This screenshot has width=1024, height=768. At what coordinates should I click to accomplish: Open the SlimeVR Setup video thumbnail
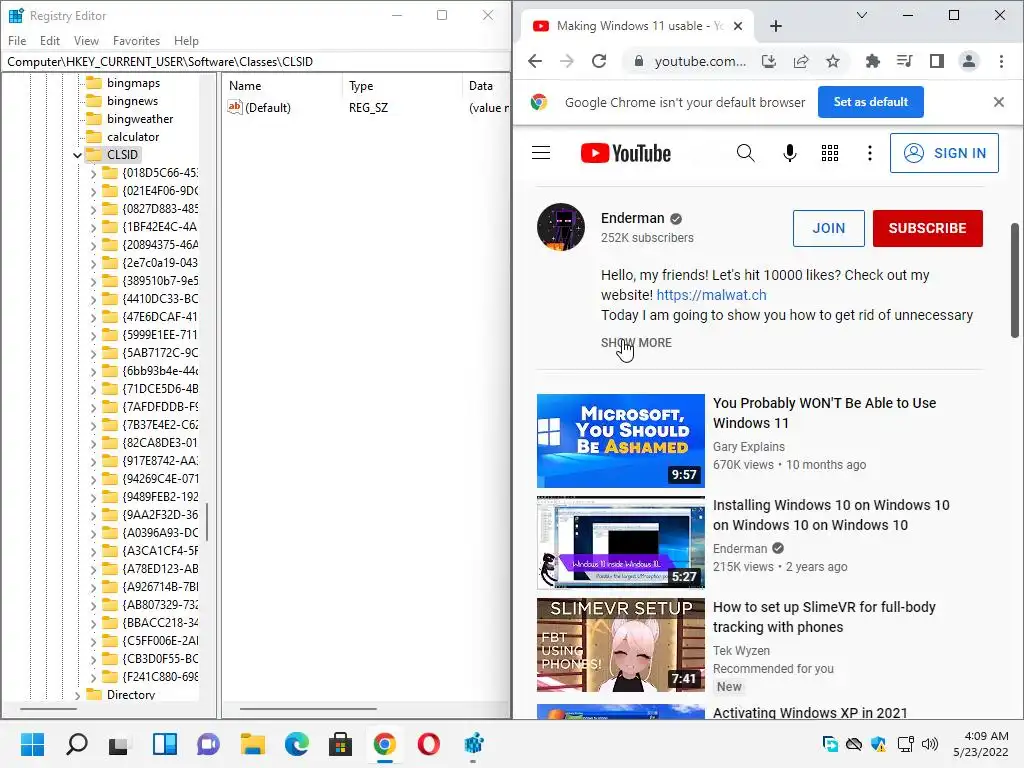pos(620,645)
